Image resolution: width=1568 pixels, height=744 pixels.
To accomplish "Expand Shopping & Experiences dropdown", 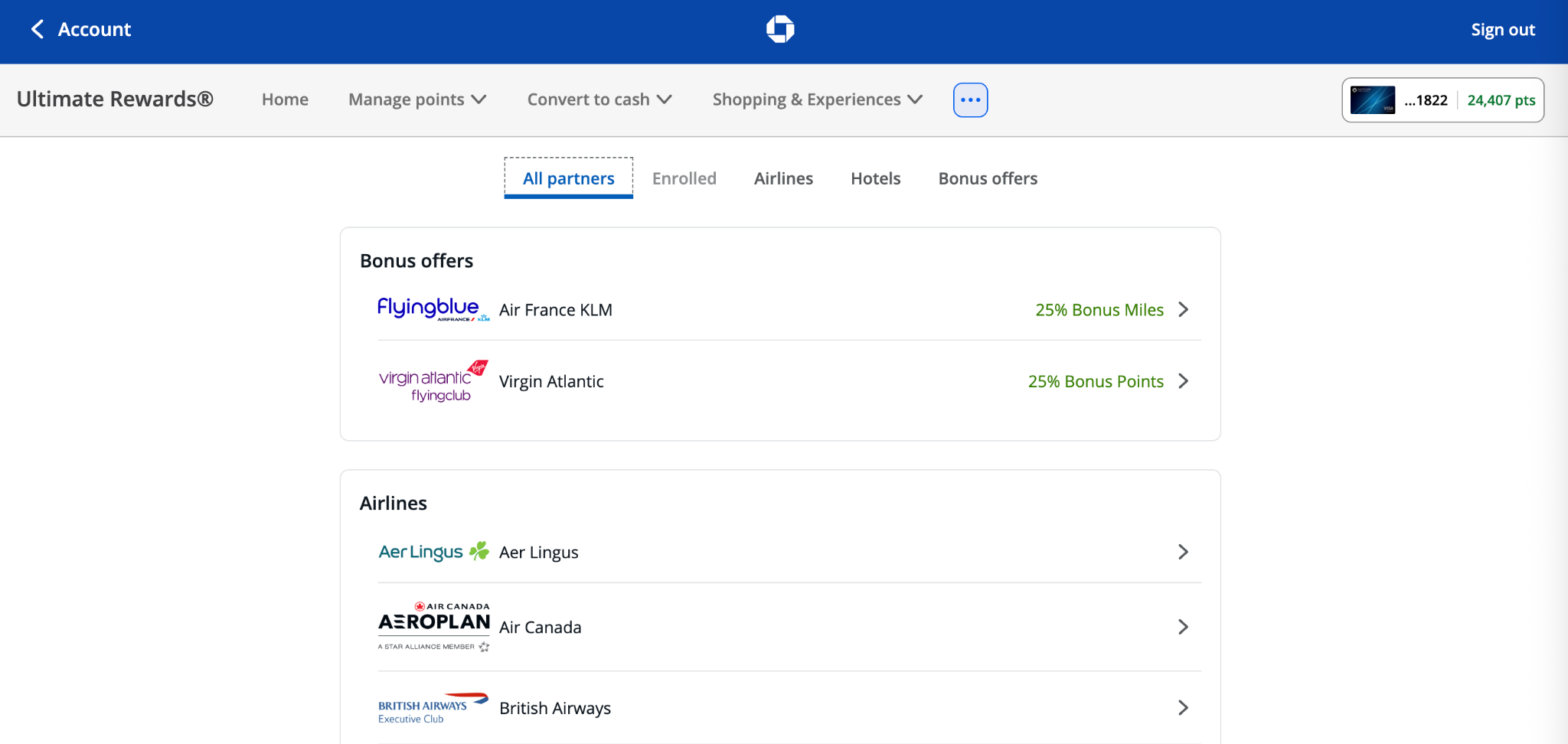I will click(817, 100).
